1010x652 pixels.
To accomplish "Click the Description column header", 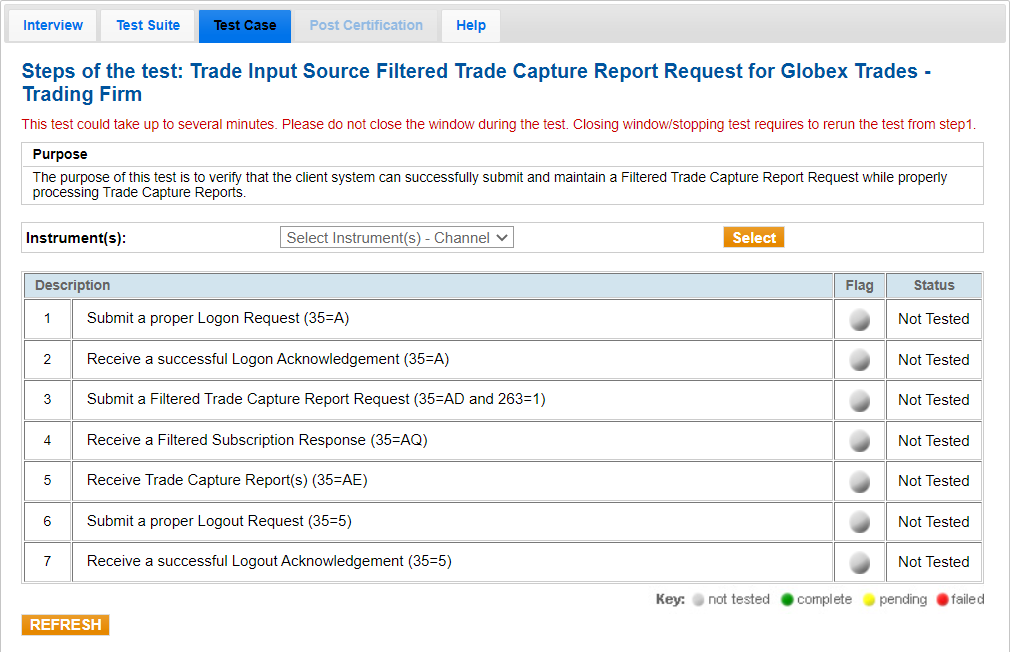I will (72, 285).
